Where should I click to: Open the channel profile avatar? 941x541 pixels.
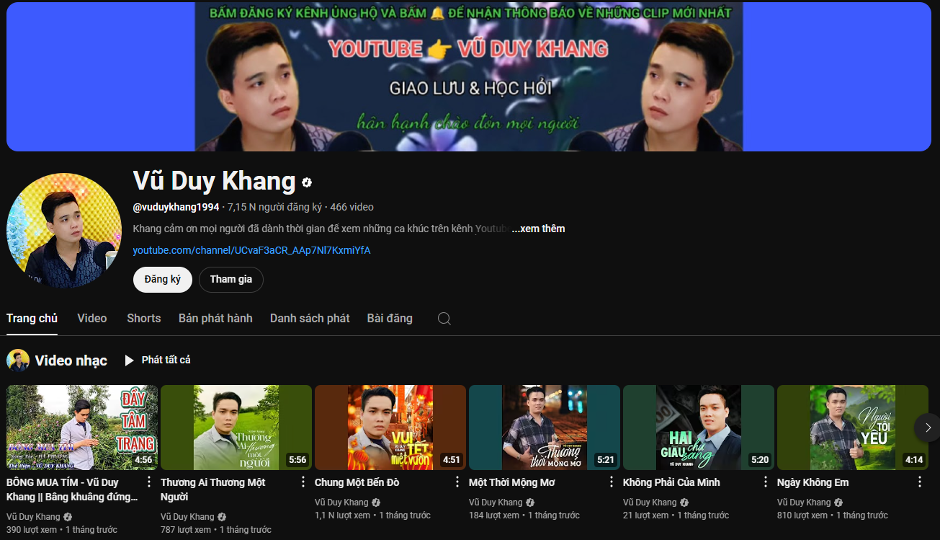pyautogui.click(x=64, y=231)
